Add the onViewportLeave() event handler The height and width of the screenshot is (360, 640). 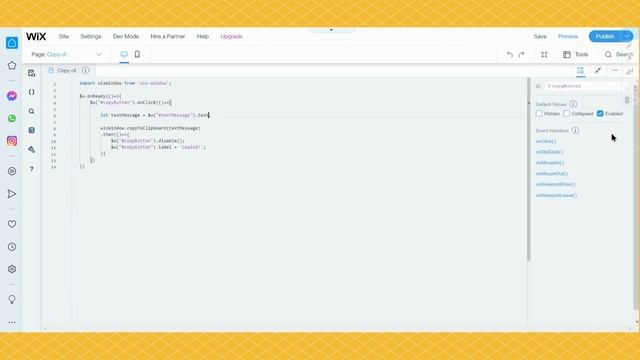(556, 195)
